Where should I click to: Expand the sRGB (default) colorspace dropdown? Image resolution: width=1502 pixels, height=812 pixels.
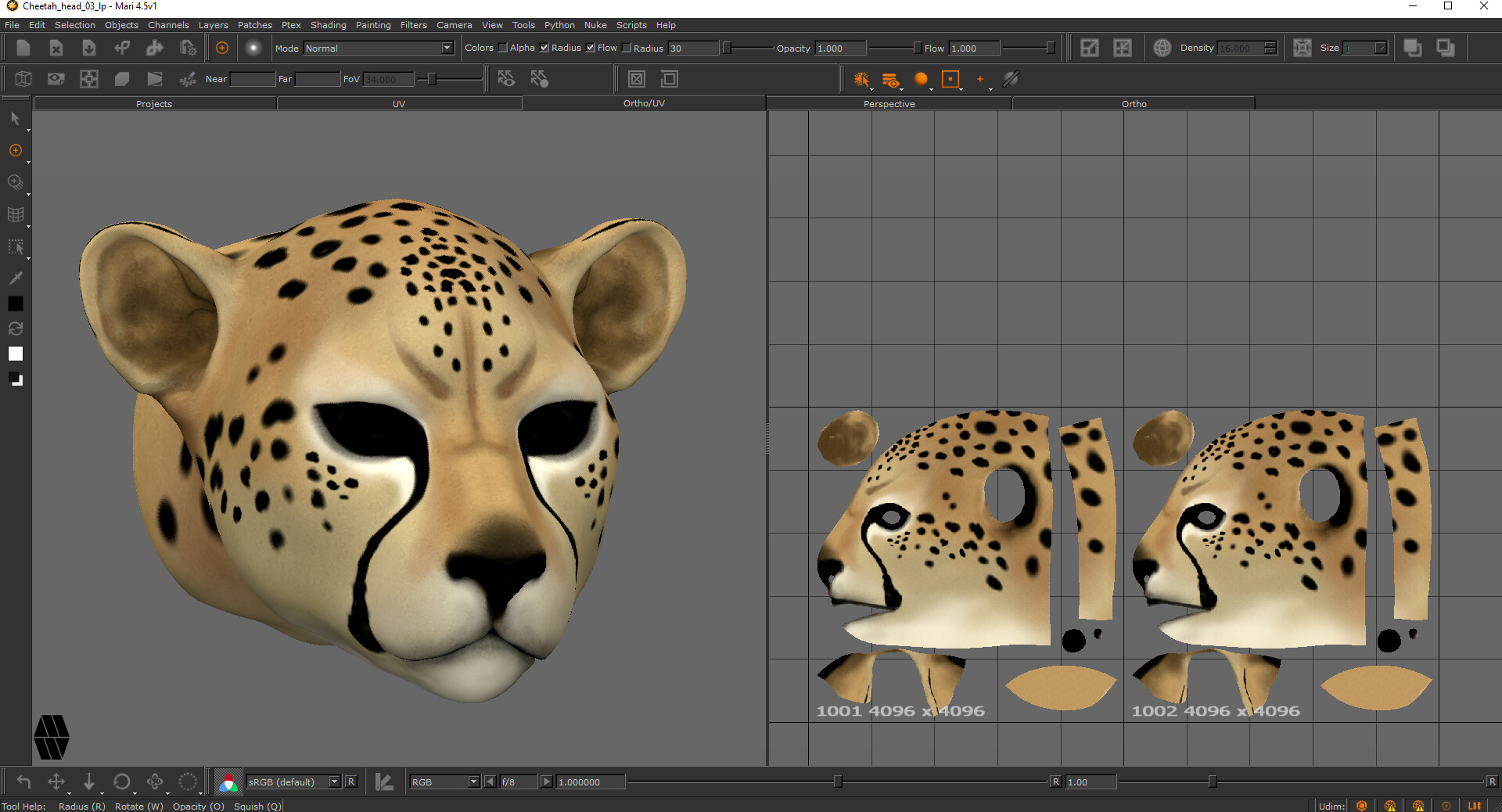point(294,781)
